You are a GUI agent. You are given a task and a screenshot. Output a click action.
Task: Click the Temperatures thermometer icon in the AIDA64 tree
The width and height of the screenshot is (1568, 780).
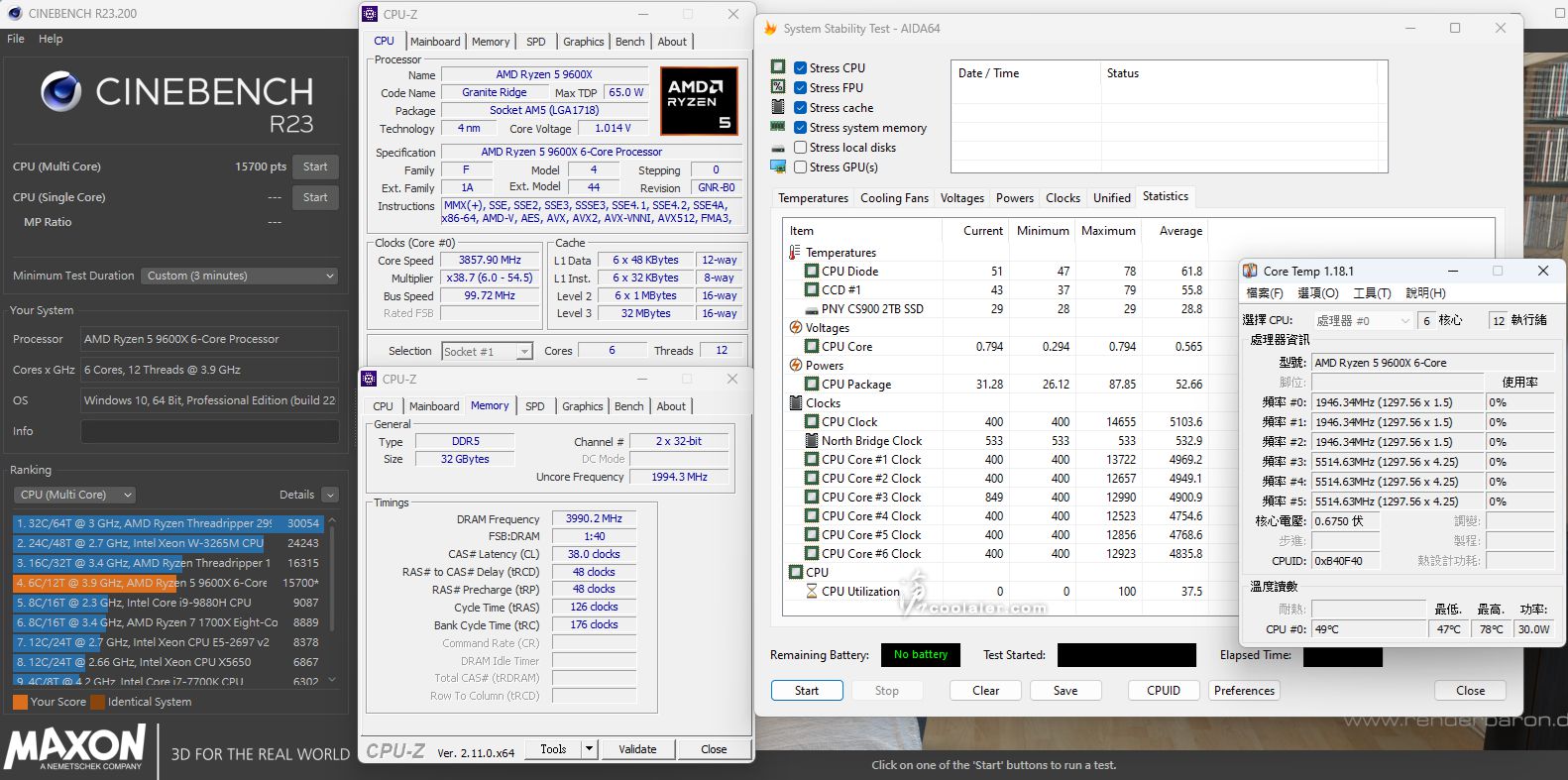point(795,252)
